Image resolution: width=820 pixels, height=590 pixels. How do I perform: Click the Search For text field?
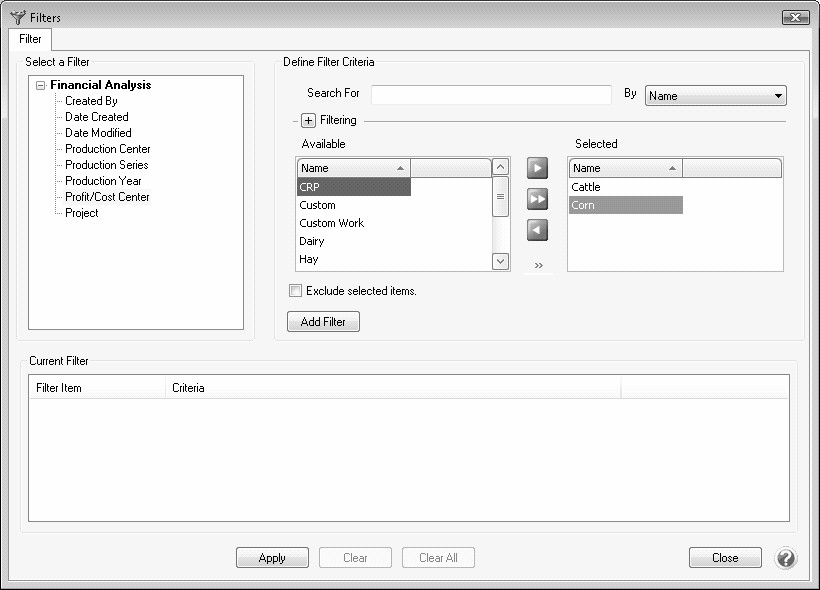click(490, 95)
